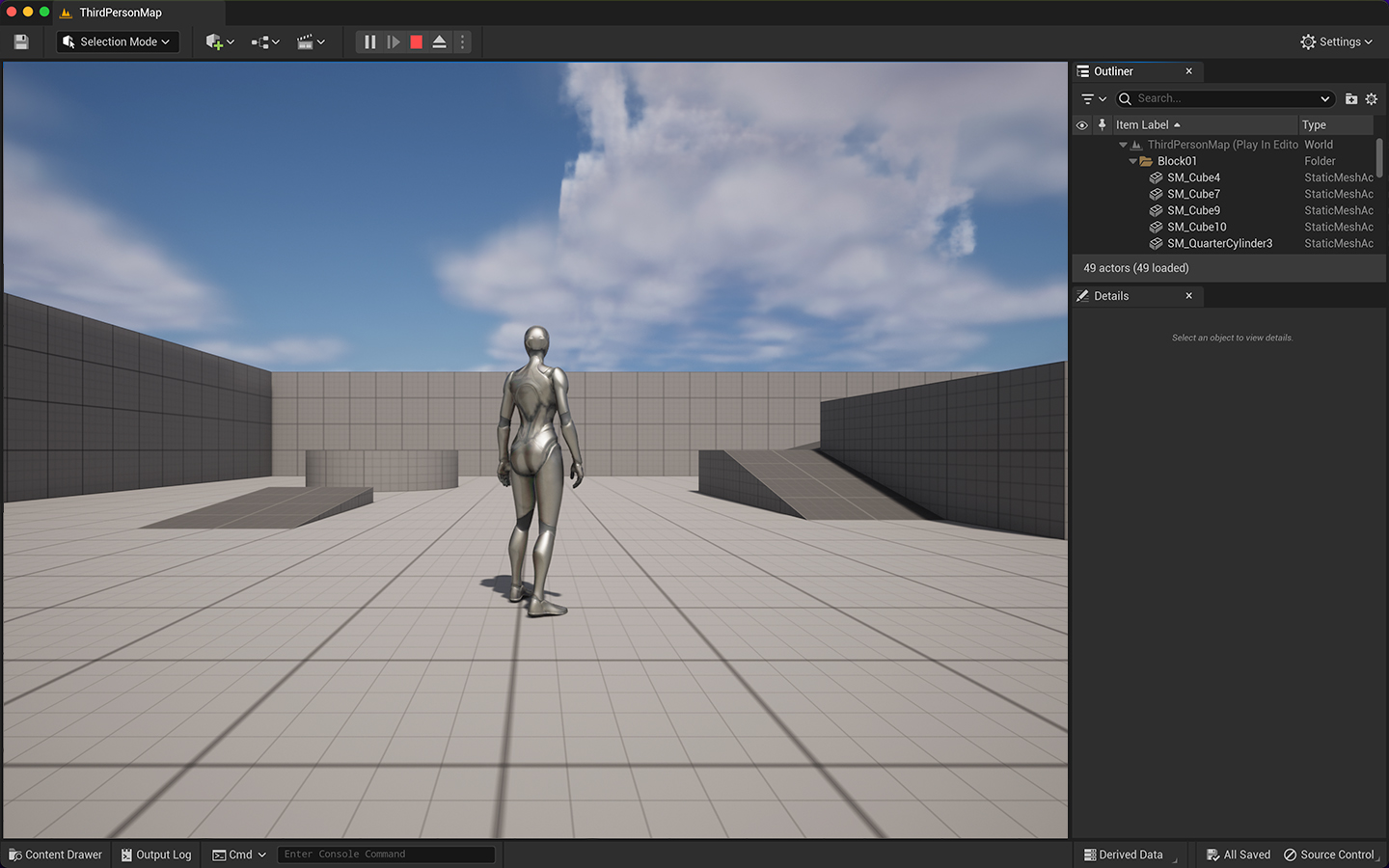Pause the play-in-editor simulation
This screenshot has height=868, width=1389.
click(369, 41)
